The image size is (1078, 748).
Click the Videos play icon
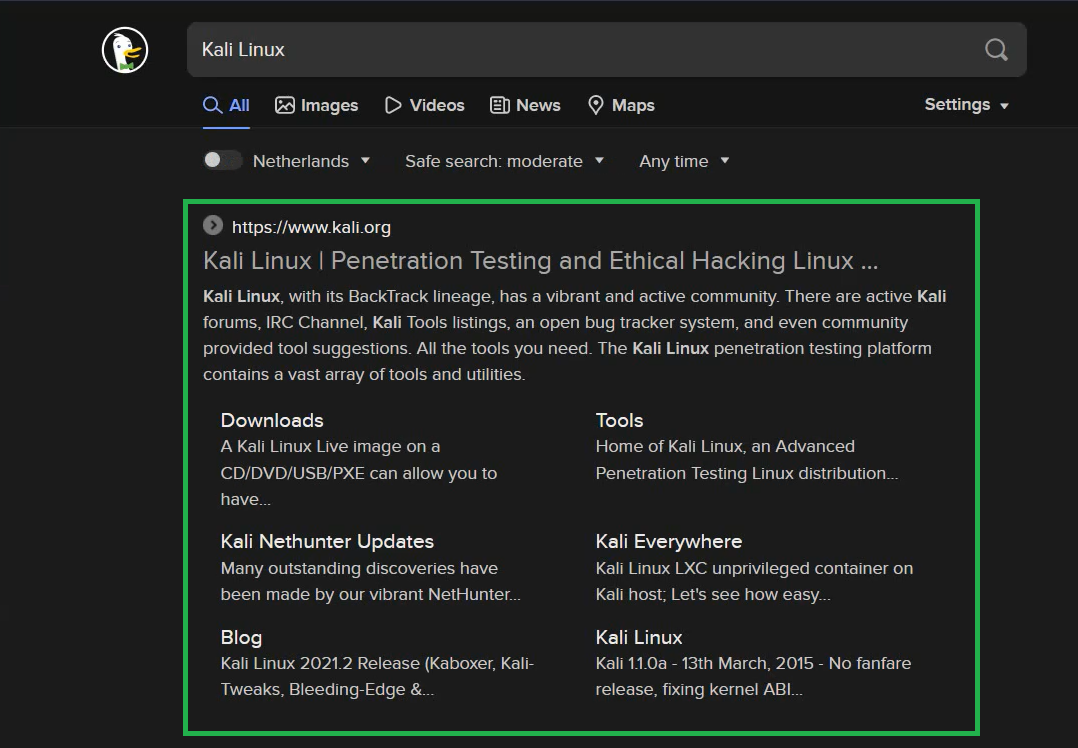392,104
